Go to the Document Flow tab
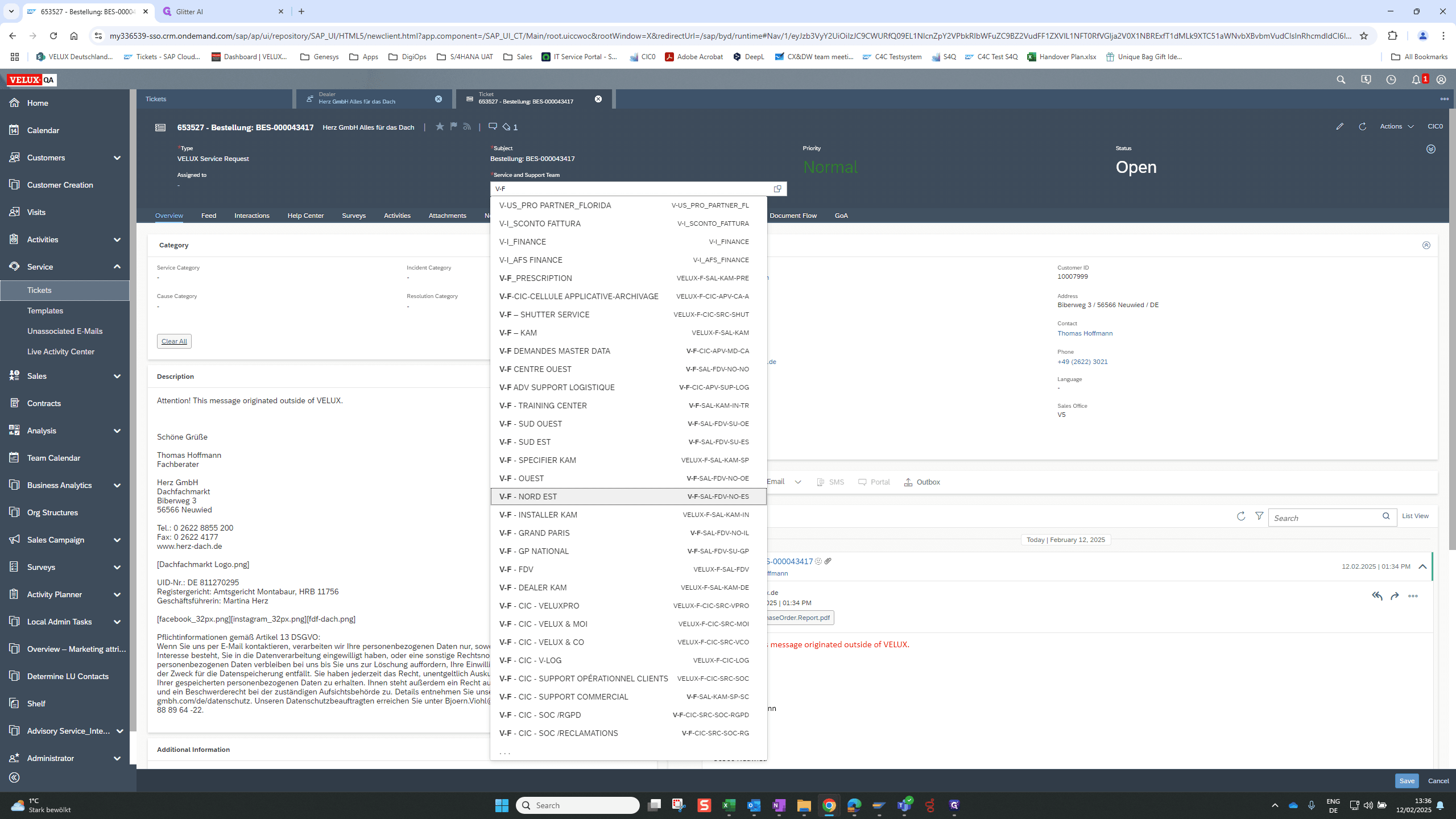1456x819 pixels. pos(793,216)
